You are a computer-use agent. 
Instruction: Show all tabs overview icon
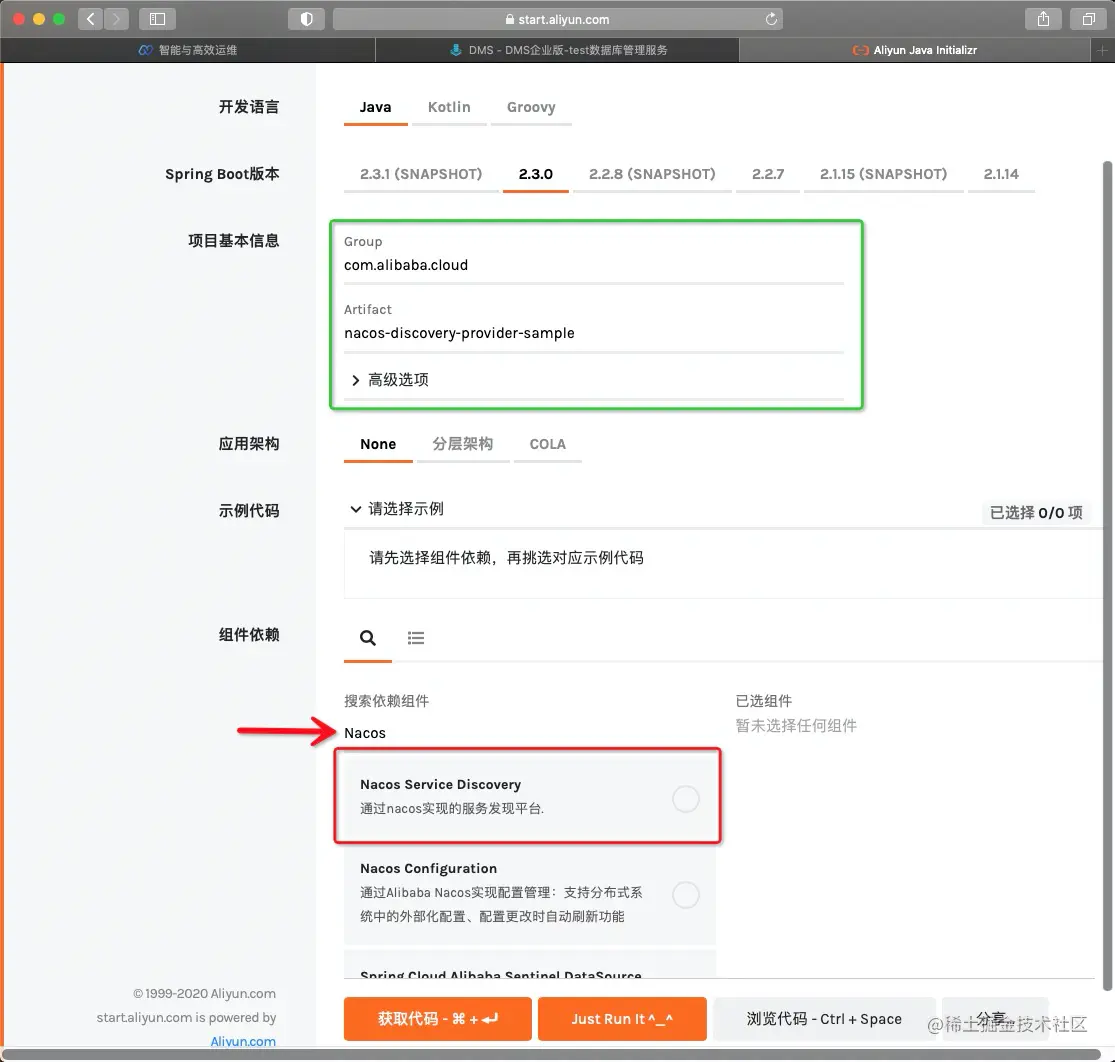click(1088, 19)
